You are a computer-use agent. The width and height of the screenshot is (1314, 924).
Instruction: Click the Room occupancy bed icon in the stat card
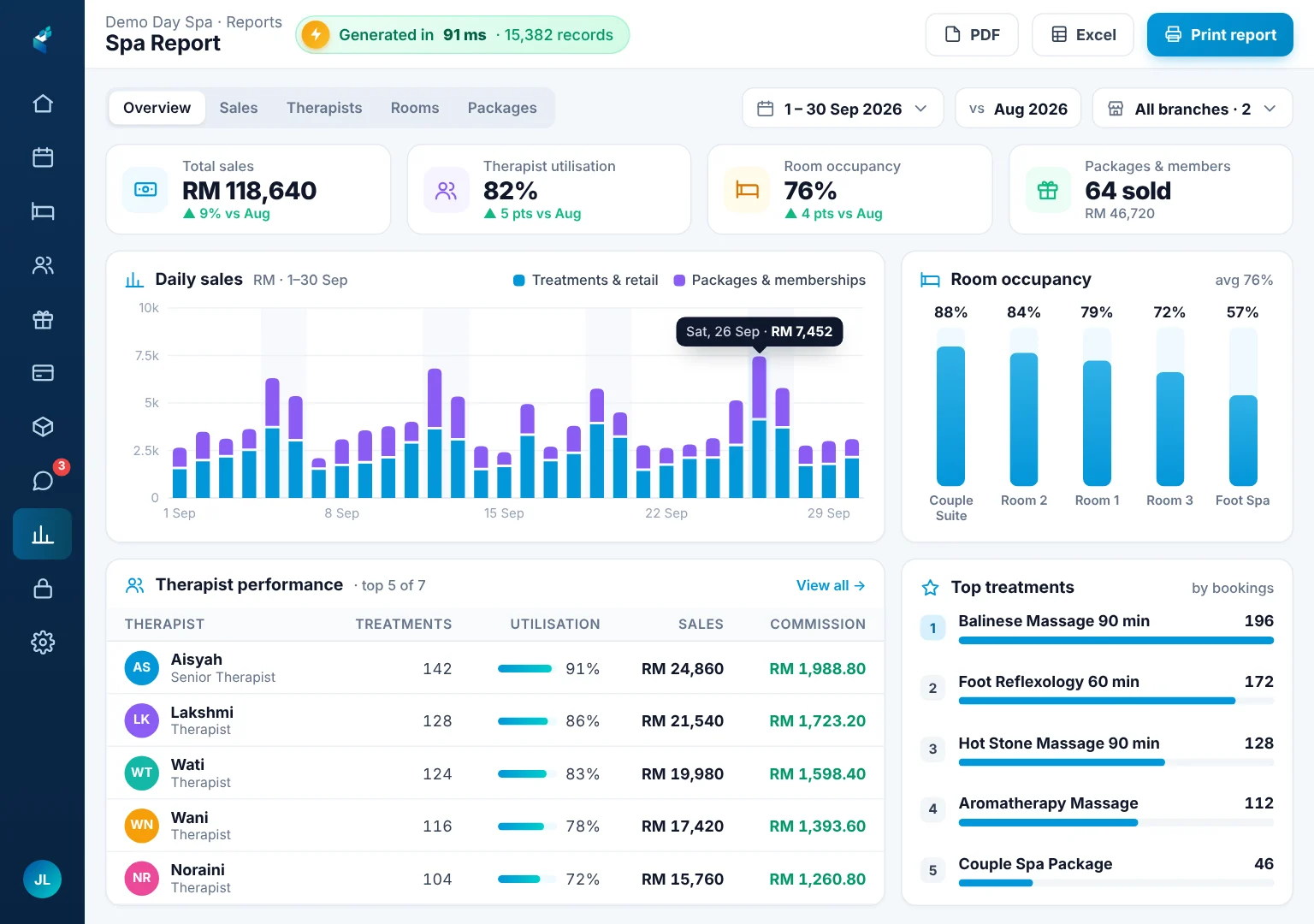(x=748, y=190)
